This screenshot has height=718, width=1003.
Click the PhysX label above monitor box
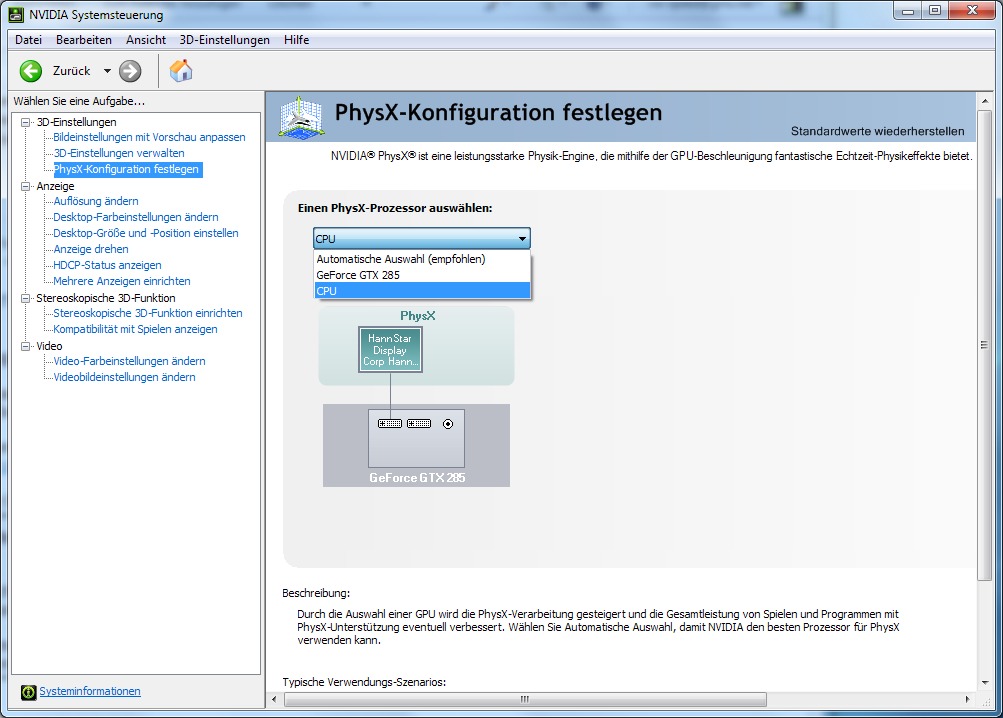click(418, 315)
